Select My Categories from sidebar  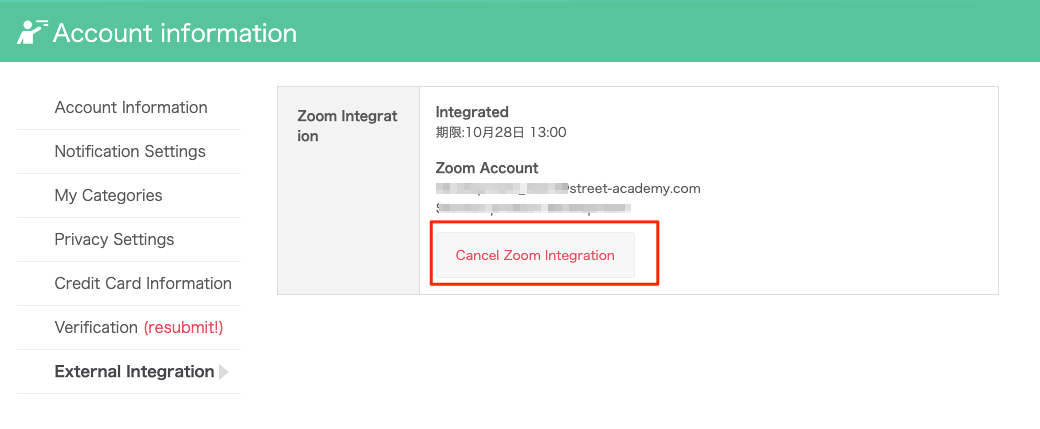[x=108, y=196]
